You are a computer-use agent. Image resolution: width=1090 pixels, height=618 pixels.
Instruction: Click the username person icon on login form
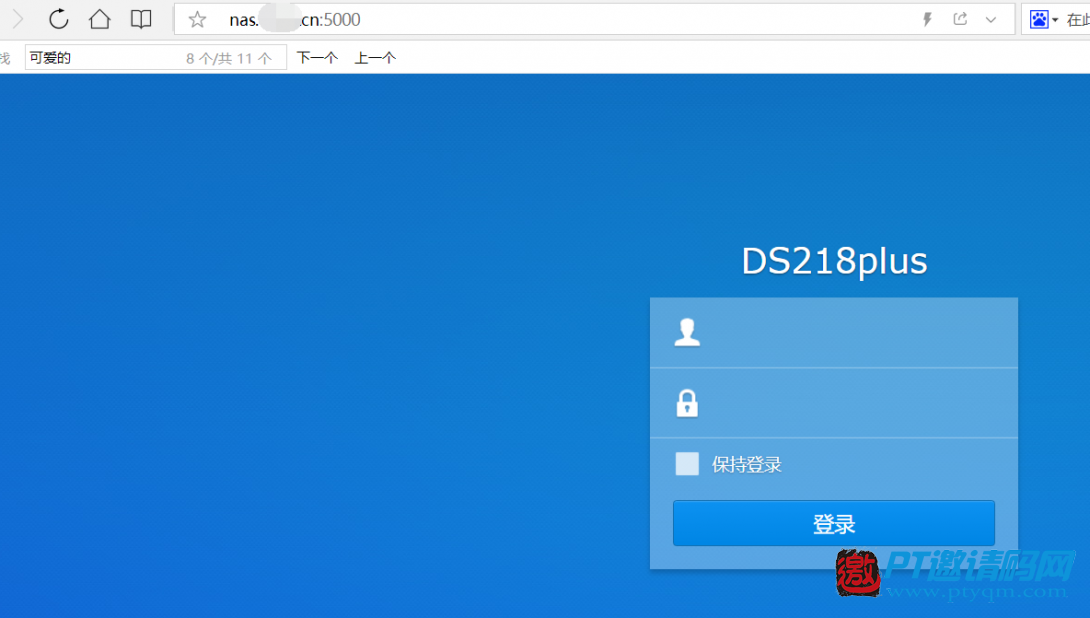pyautogui.click(x=687, y=332)
